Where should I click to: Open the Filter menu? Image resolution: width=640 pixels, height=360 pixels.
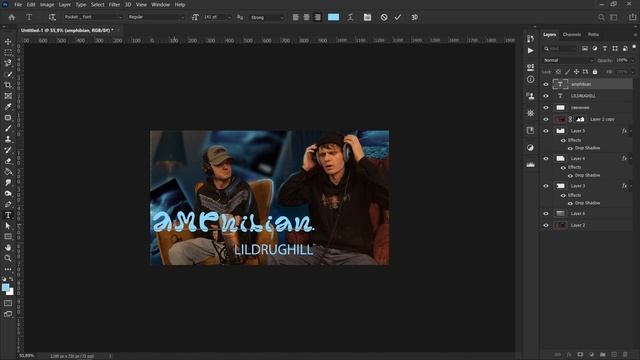click(x=114, y=4)
